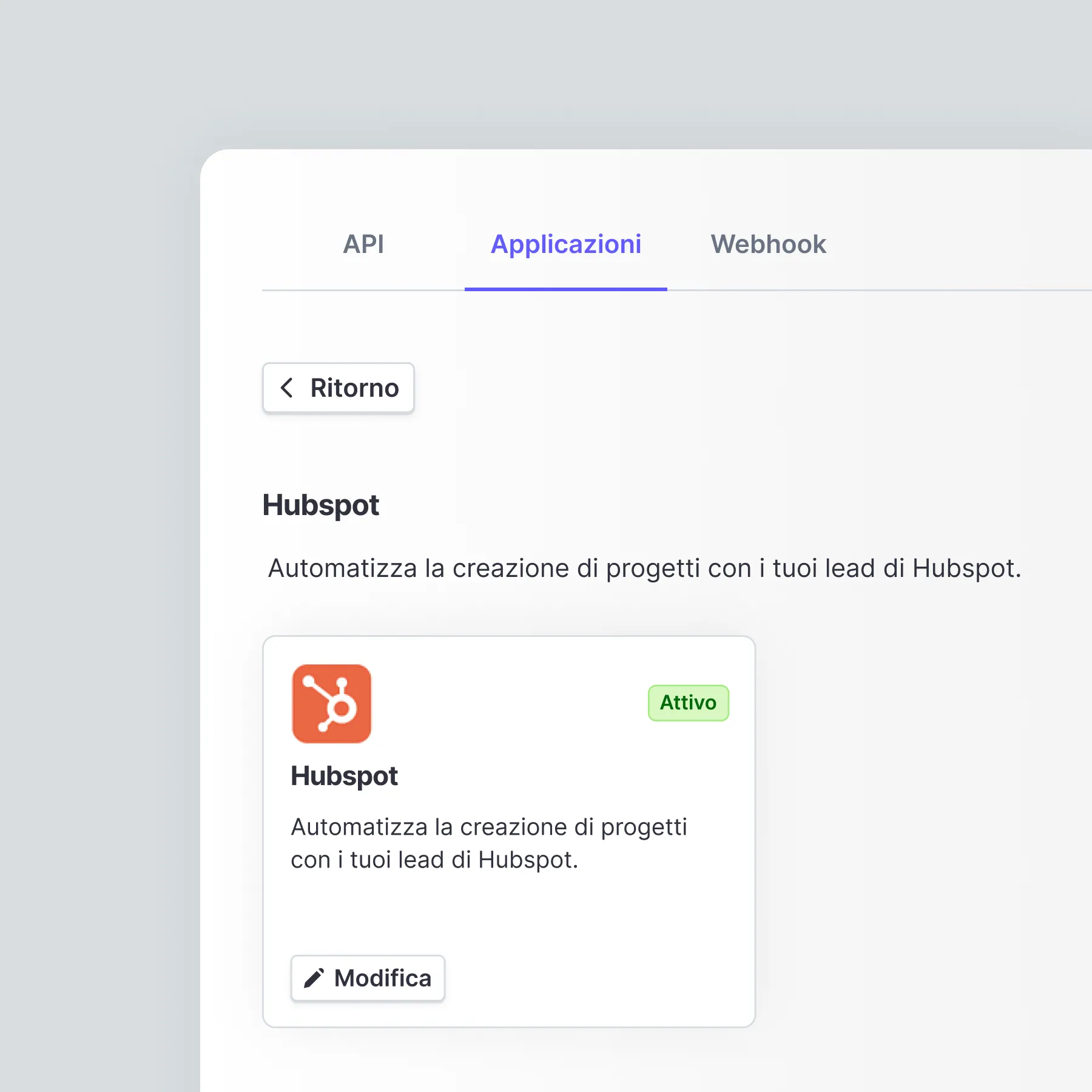1092x1092 pixels.
Task: Click the page description under the Hubspot heading
Action: click(x=645, y=568)
